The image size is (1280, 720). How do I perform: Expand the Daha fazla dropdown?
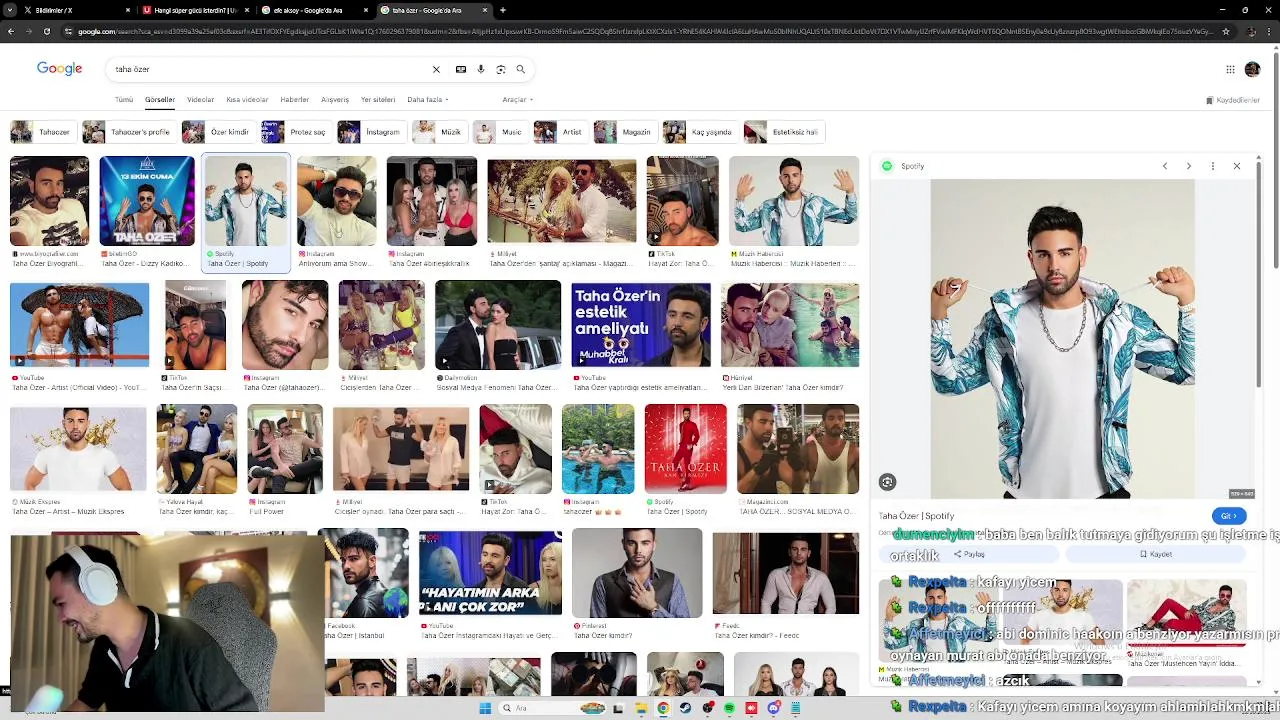427,100
